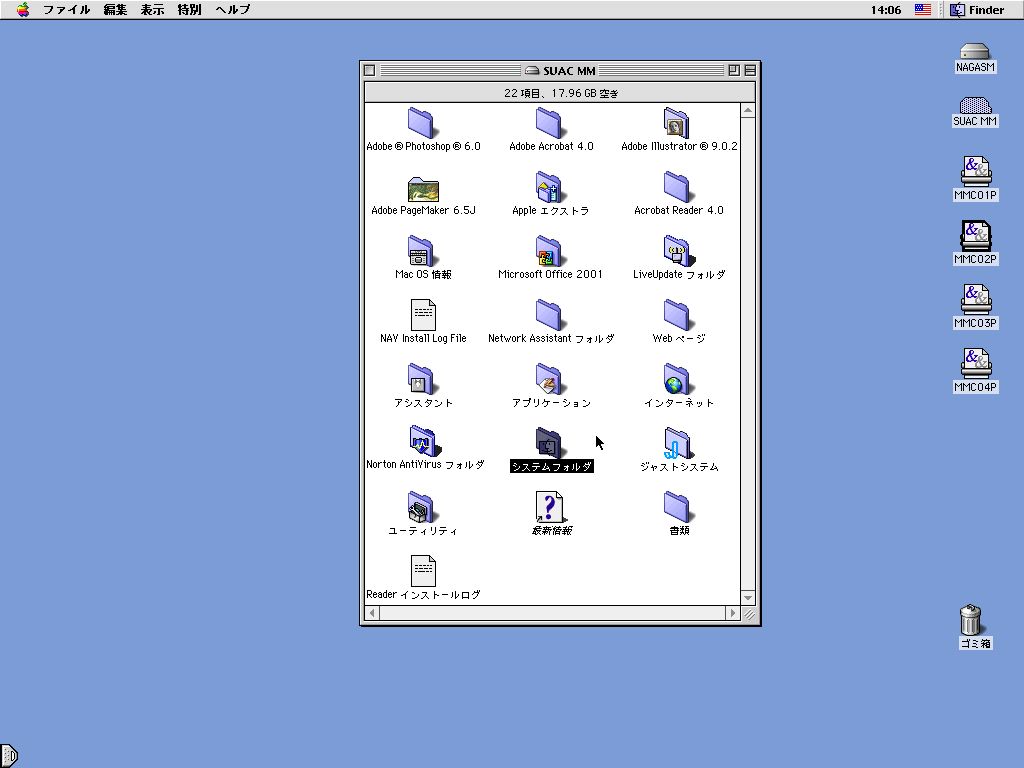Image resolution: width=1024 pixels, height=768 pixels.
Task: Click the Adobe PageMaker 6.5J folder icon
Action: (x=423, y=188)
